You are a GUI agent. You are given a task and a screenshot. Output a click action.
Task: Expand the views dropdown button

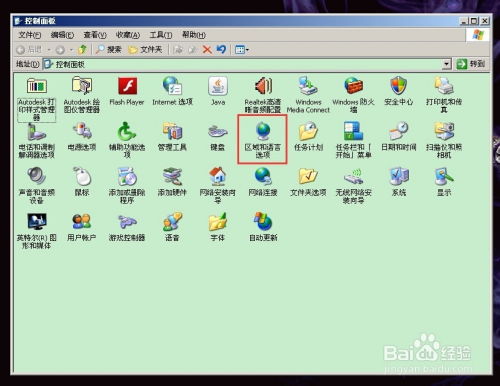coord(242,50)
